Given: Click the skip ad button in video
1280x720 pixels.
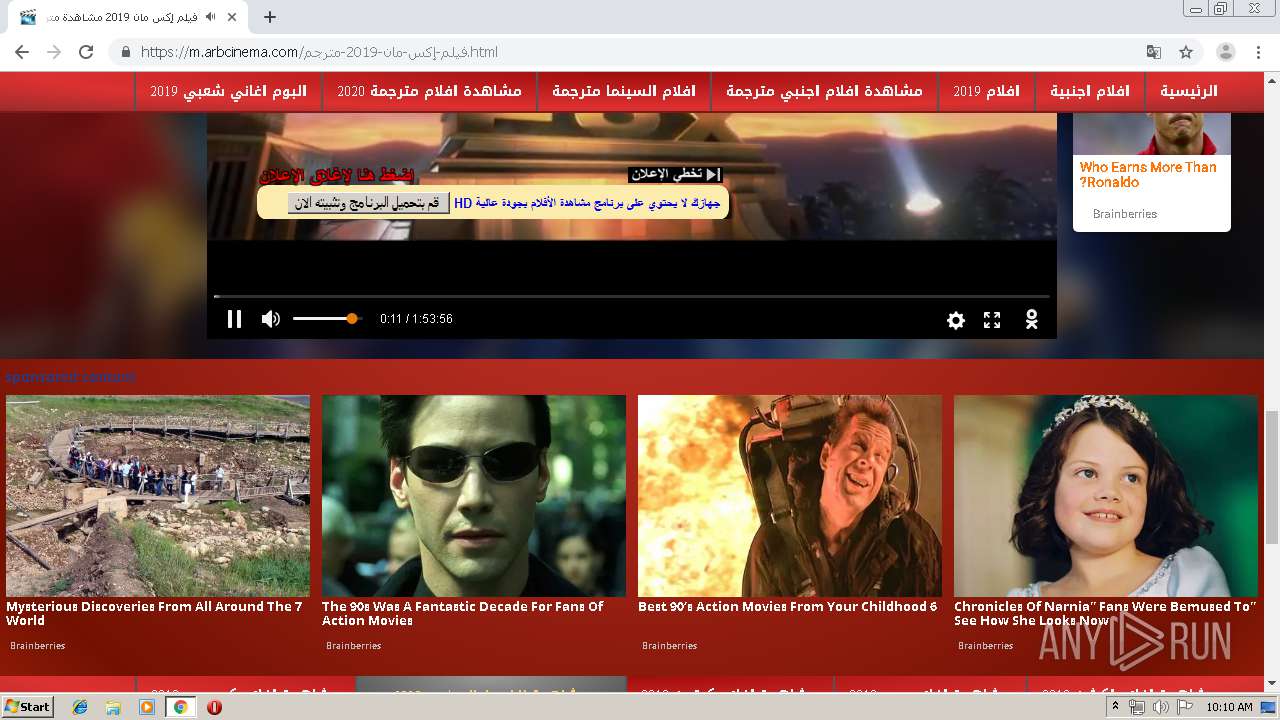Looking at the screenshot, I should pyautogui.click(x=675, y=174).
